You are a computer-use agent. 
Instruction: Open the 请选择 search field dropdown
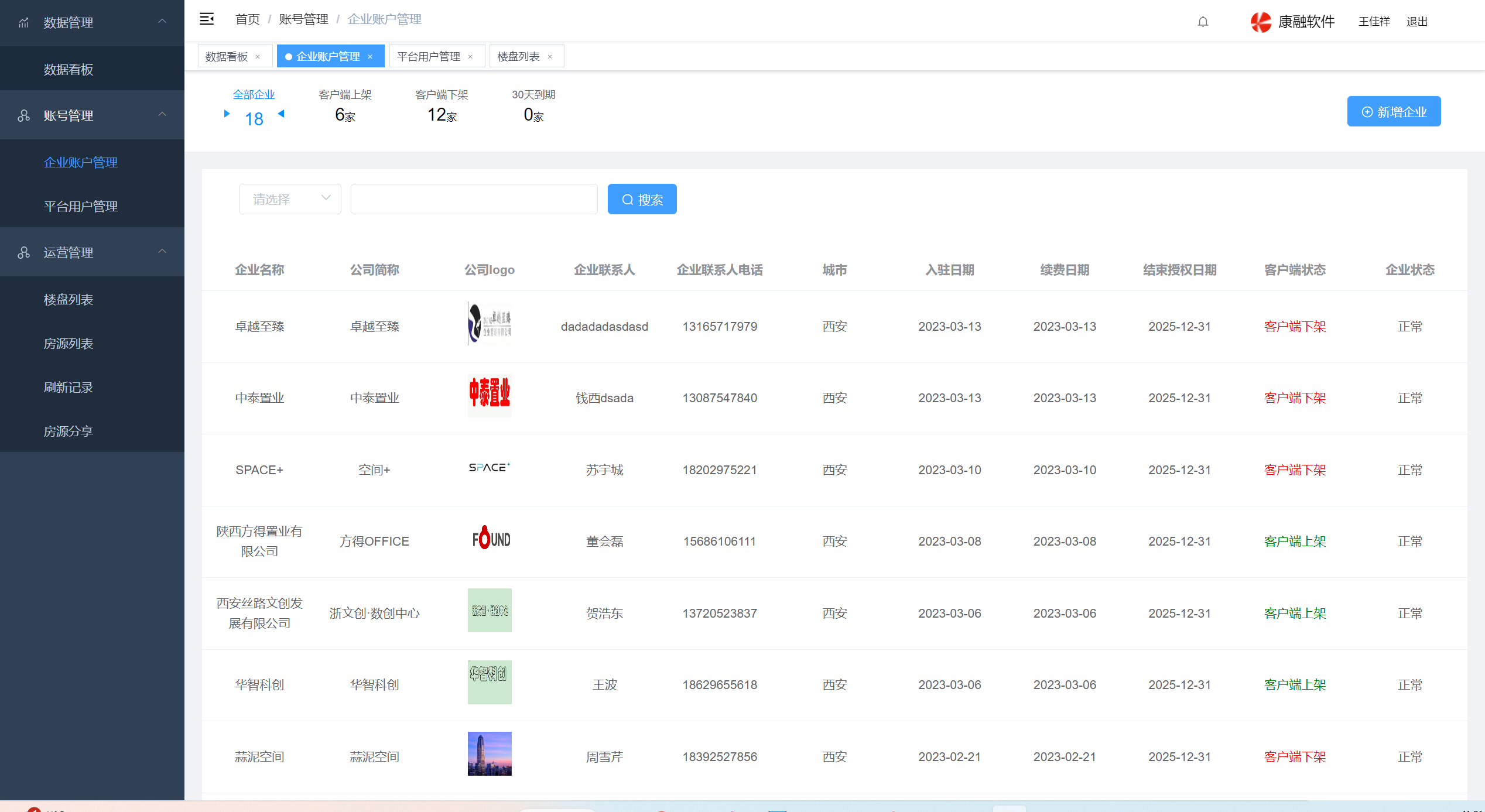(x=290, y=199)
